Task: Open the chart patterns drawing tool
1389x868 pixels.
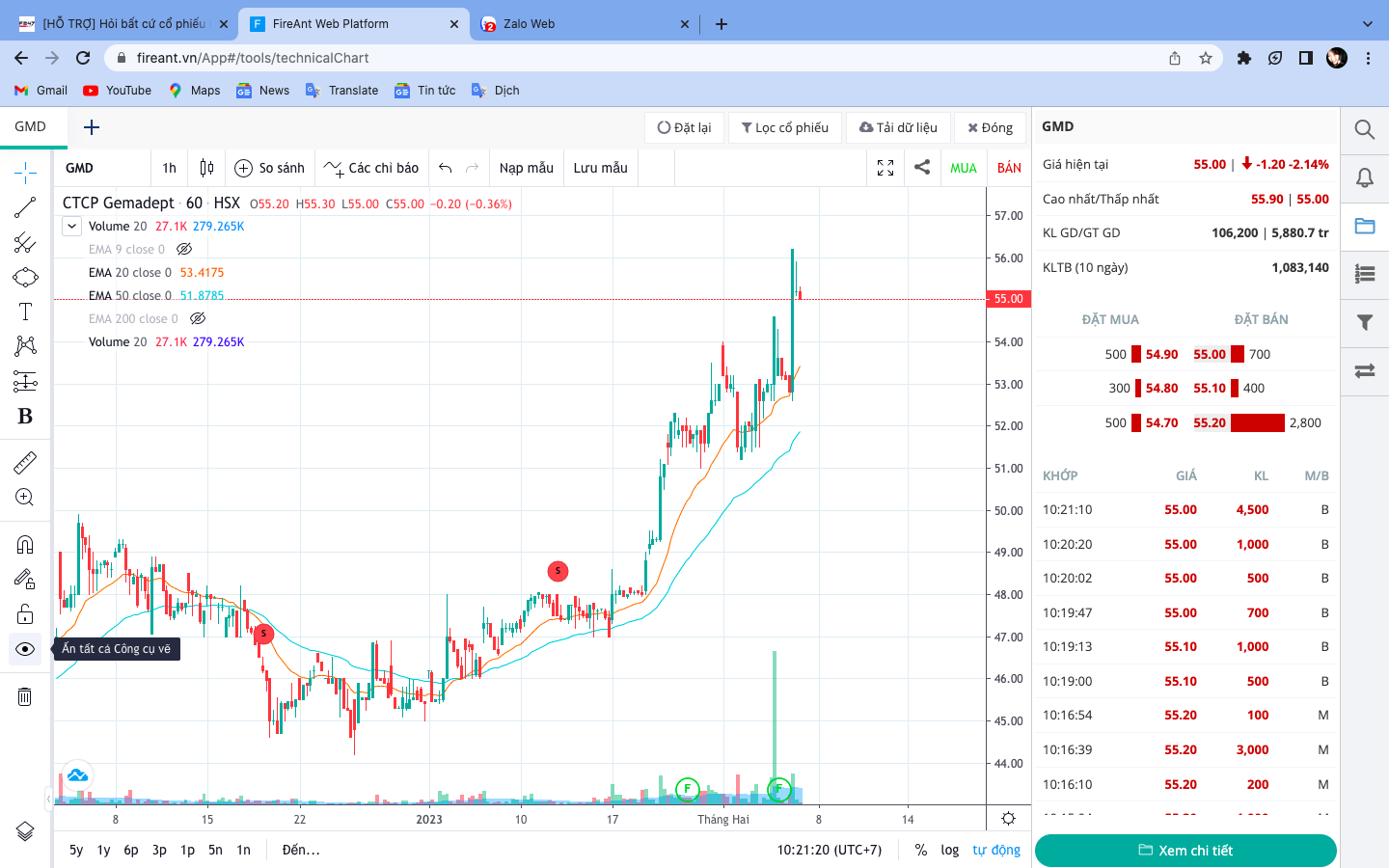Action: tap(25, 346)
